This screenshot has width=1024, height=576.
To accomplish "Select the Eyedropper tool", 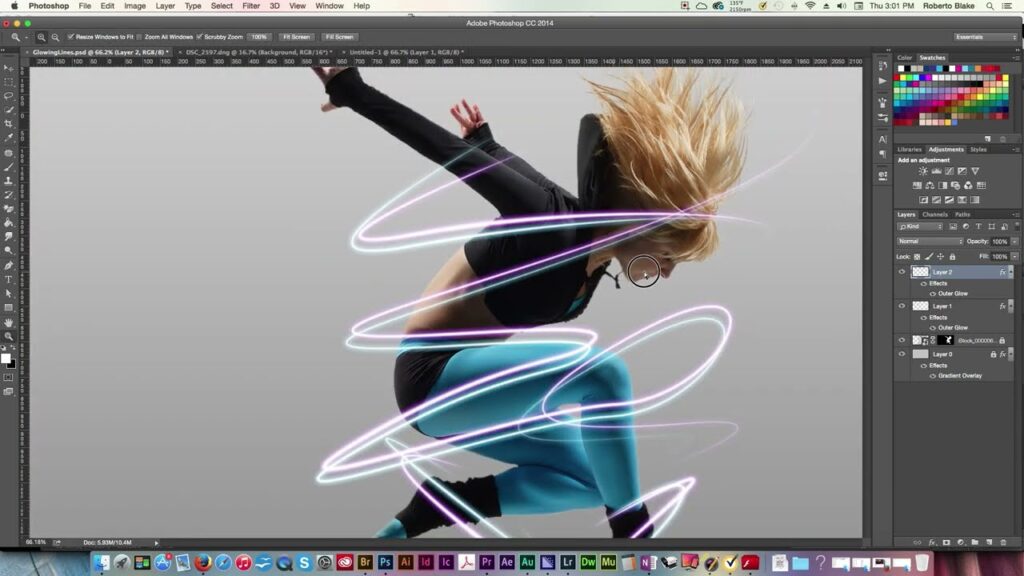I will coord(9,138).
